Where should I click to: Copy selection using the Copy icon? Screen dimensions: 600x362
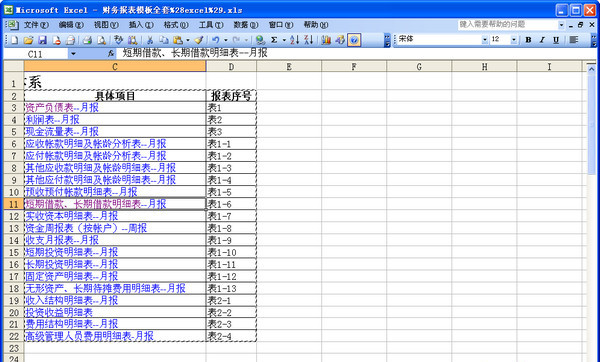tap(164, 40)
